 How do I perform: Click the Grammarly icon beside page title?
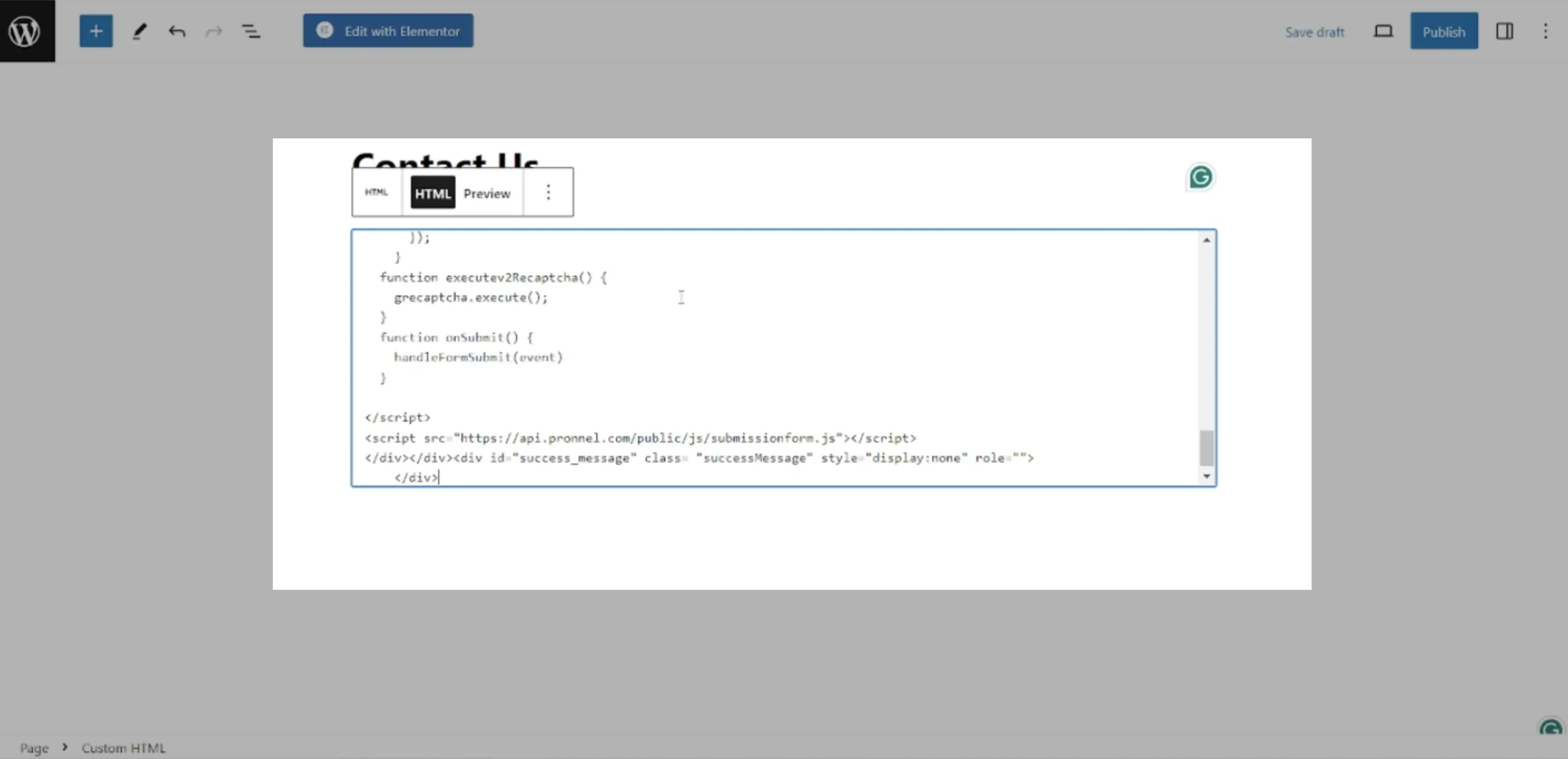click(x=1200, y=177)
